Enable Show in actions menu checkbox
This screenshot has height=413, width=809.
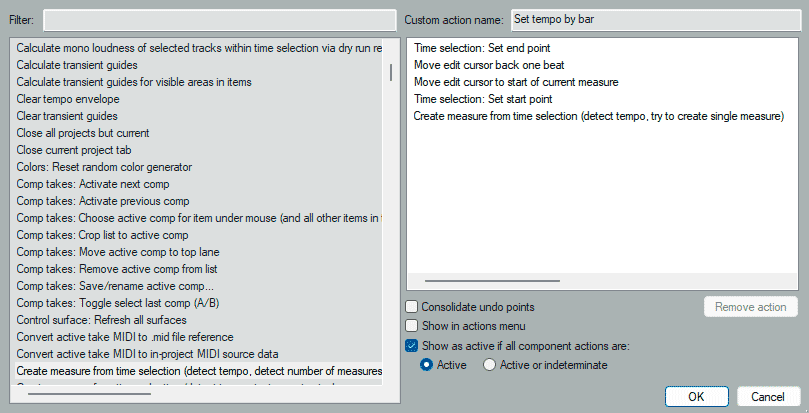pos(412,326)
